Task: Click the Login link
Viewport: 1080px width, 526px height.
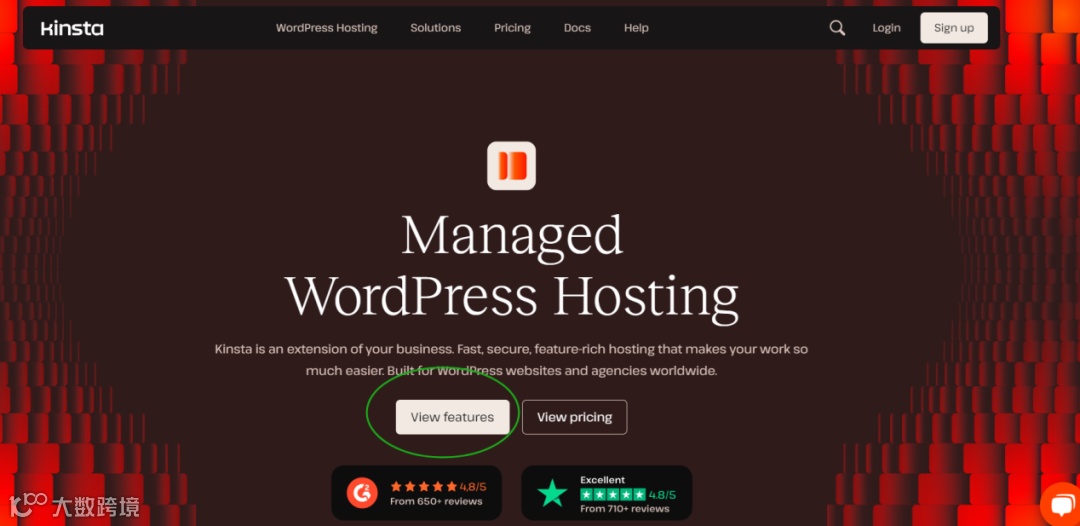Action: click(886, 28)
